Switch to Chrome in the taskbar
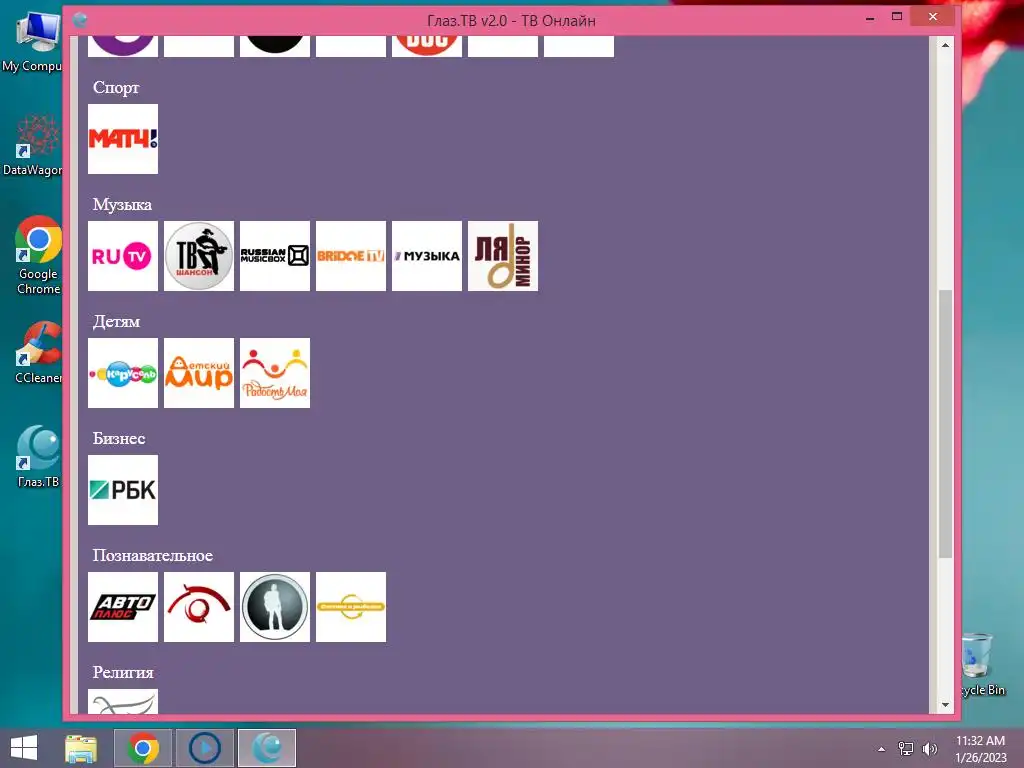1024x768 pixels. click(x=143, y=748)
